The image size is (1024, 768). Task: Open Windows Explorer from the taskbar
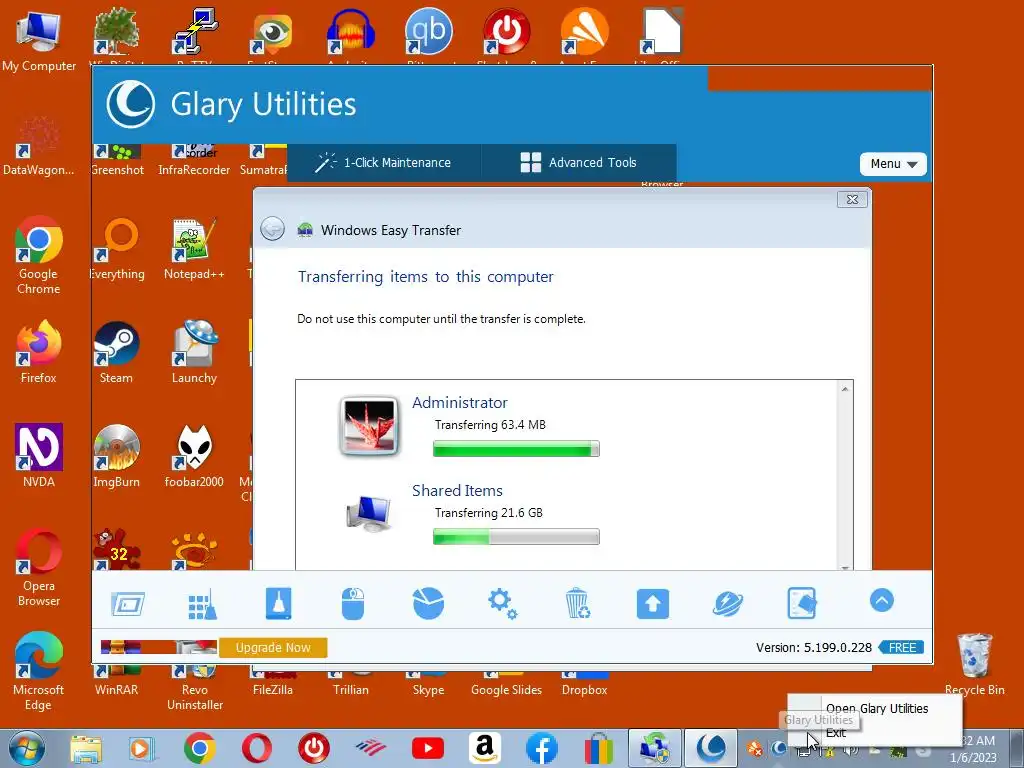click(x=86, y=749)
